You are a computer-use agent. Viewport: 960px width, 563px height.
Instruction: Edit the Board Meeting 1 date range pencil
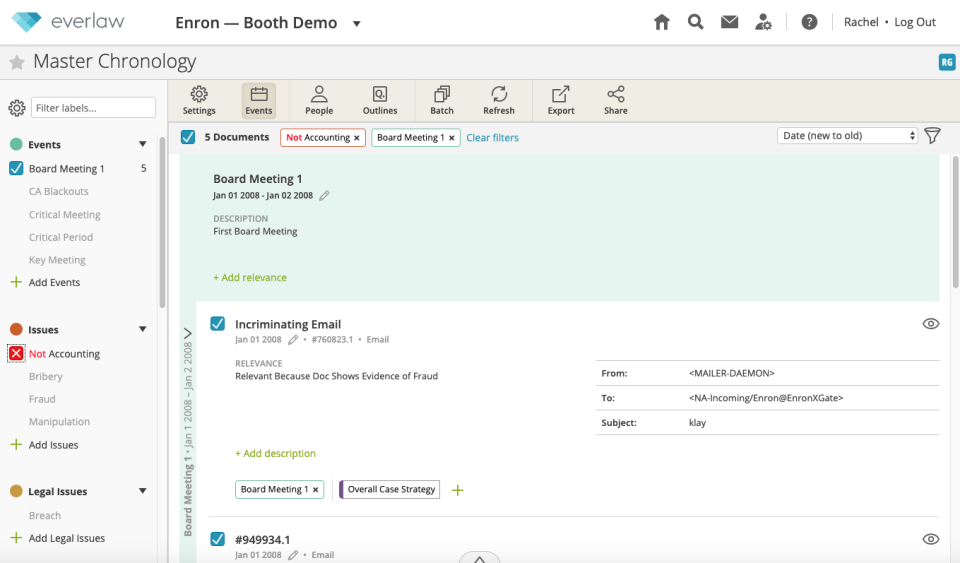[x=324, y=196]
